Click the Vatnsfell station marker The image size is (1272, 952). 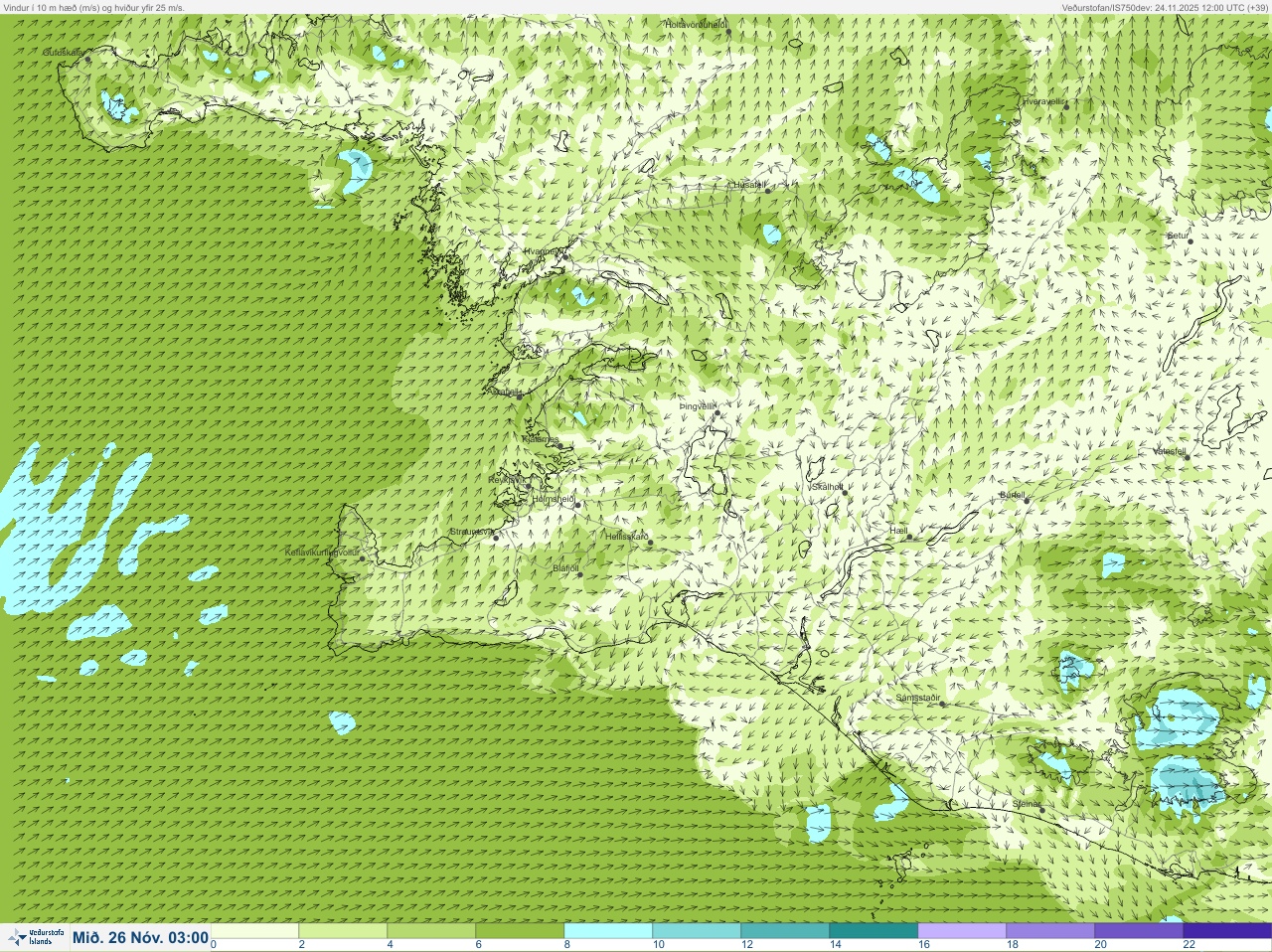(x=1186, y=457)
